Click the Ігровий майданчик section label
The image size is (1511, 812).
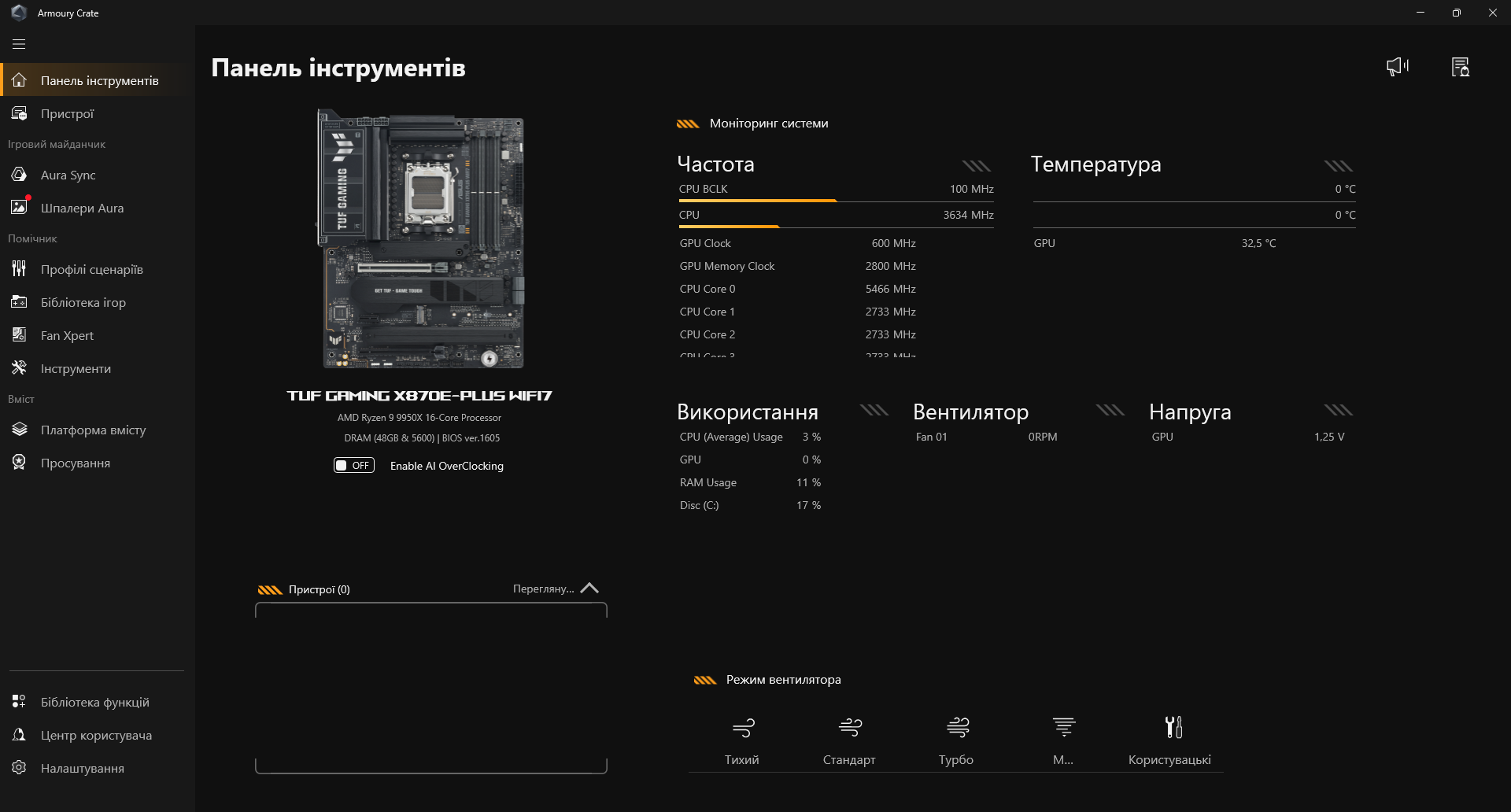57,144
